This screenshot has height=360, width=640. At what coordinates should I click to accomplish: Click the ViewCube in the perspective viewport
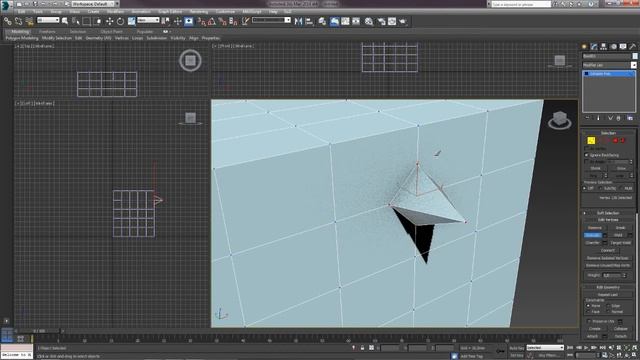(560, 120)
